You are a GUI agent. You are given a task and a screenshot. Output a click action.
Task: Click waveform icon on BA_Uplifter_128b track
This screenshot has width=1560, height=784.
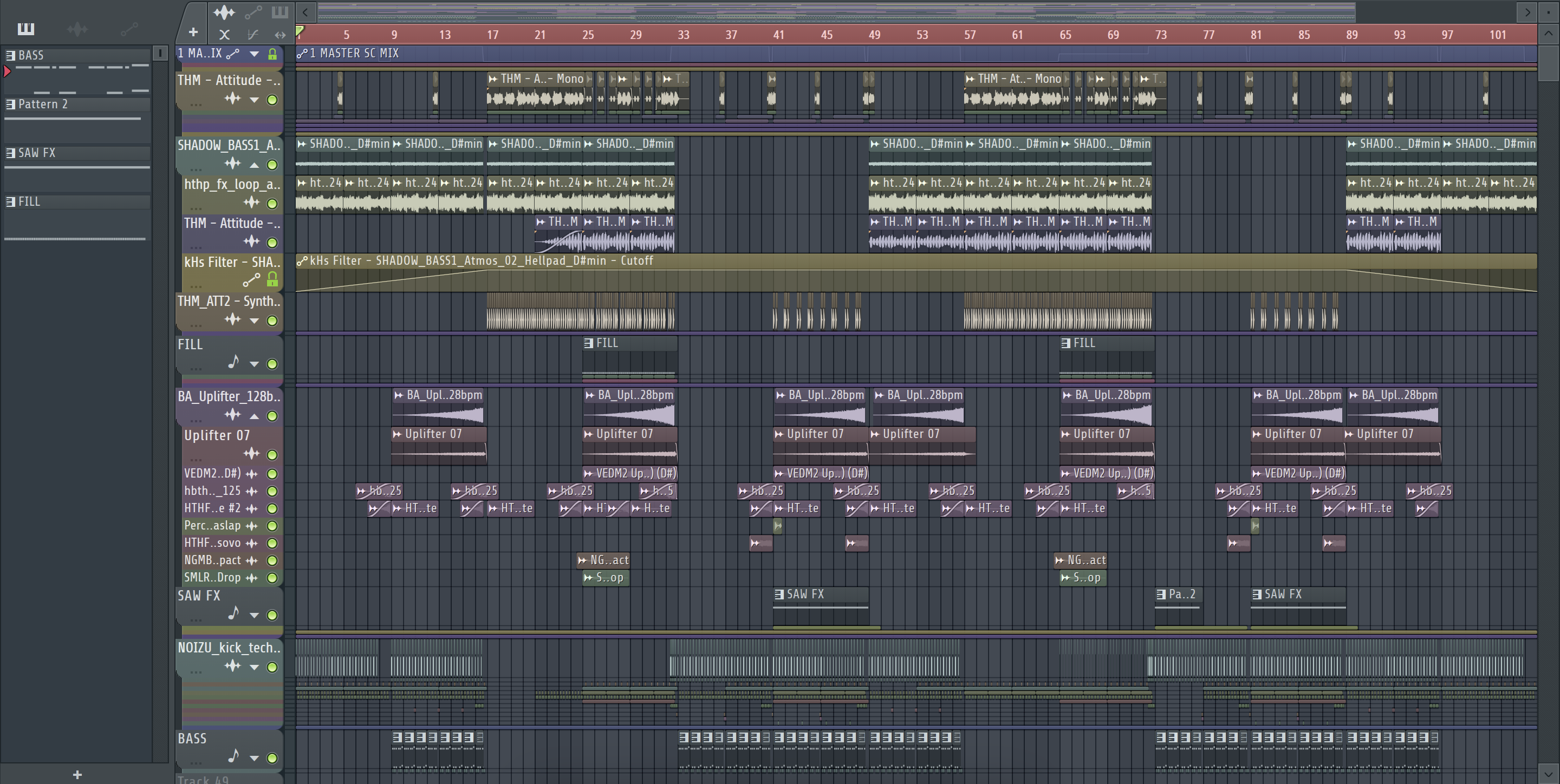(232, 415)
